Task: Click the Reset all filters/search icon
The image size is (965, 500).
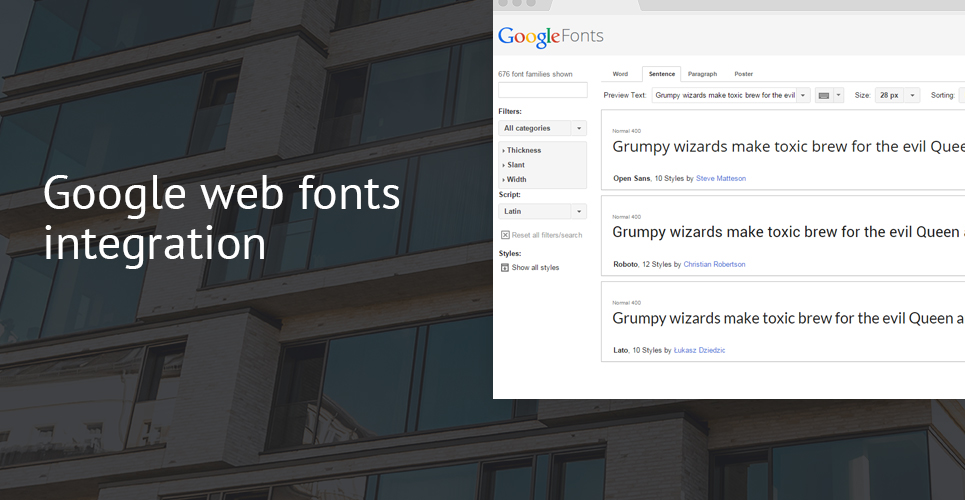Action: (505, 235)
